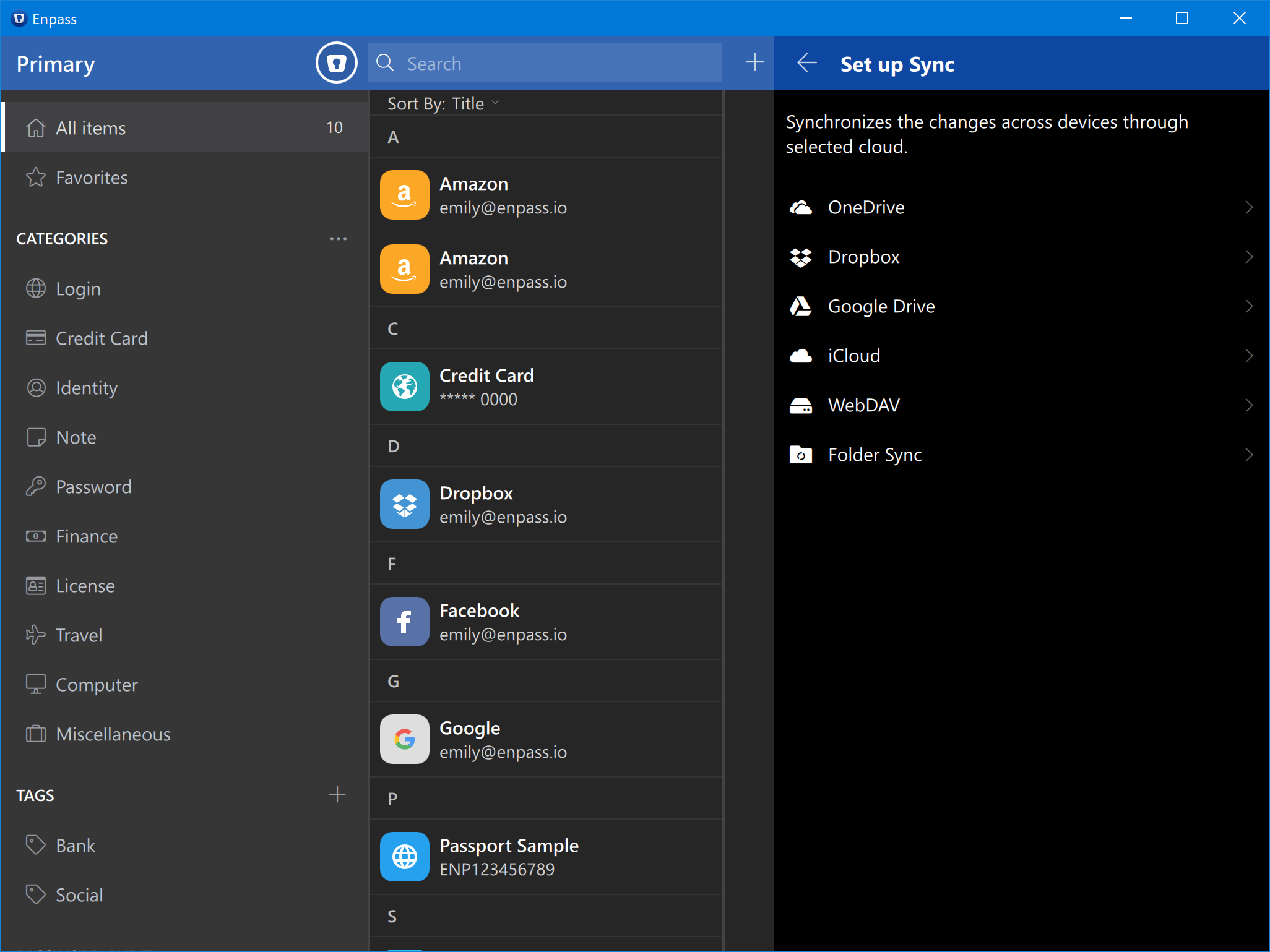Image resolution: width=1270 pixels, height=952 pixels.
Task: Choose Google Drive as sync cloud
Action: tap(1021, 306)
